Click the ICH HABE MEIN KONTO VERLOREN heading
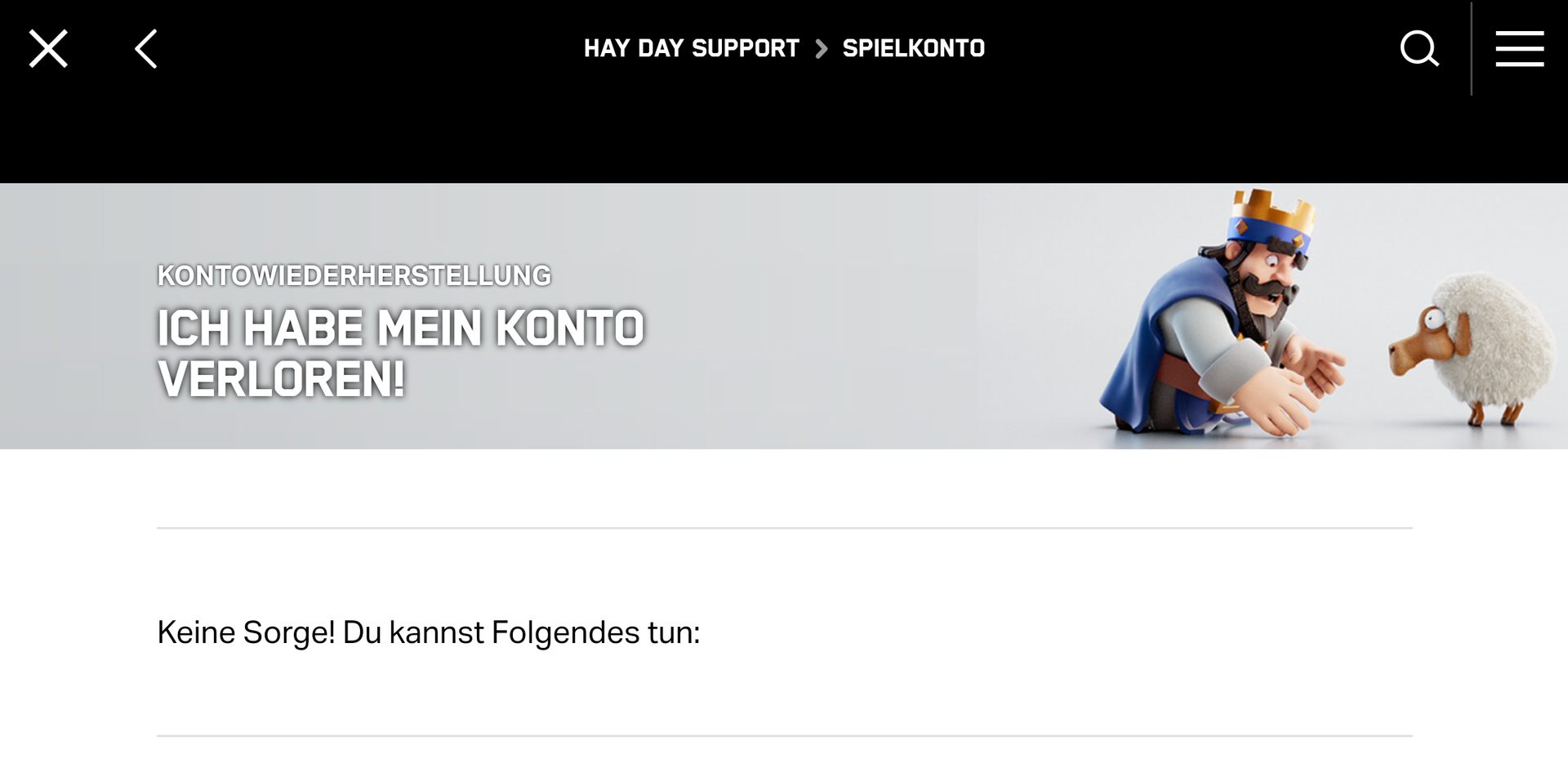Image resolution: width=1568 pixels, height=764 pixels. (x=400, y=353)
